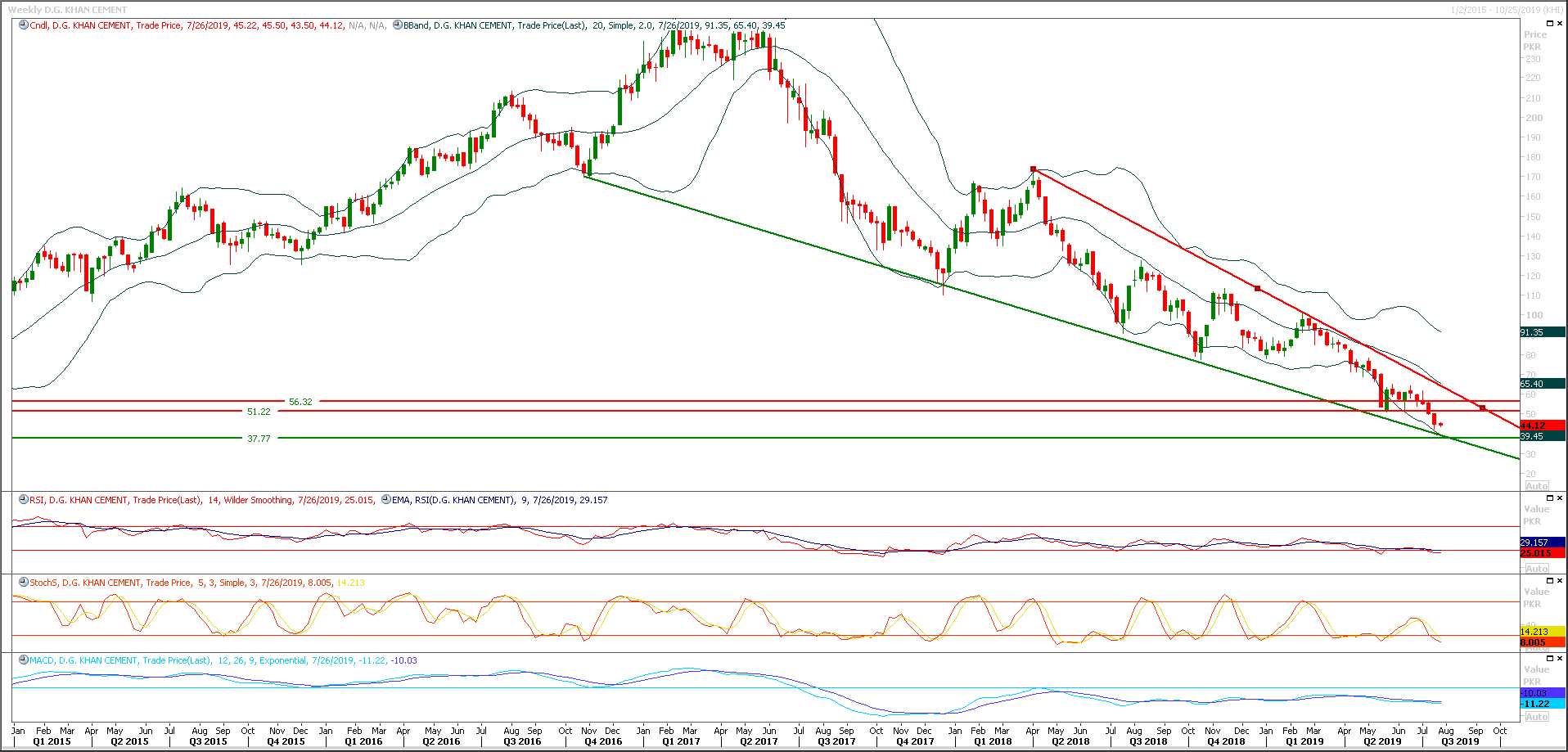Toggle Auto scaling on the RSI panel
Screen dimensions: 1568x752
click(x=1536, y=569)
